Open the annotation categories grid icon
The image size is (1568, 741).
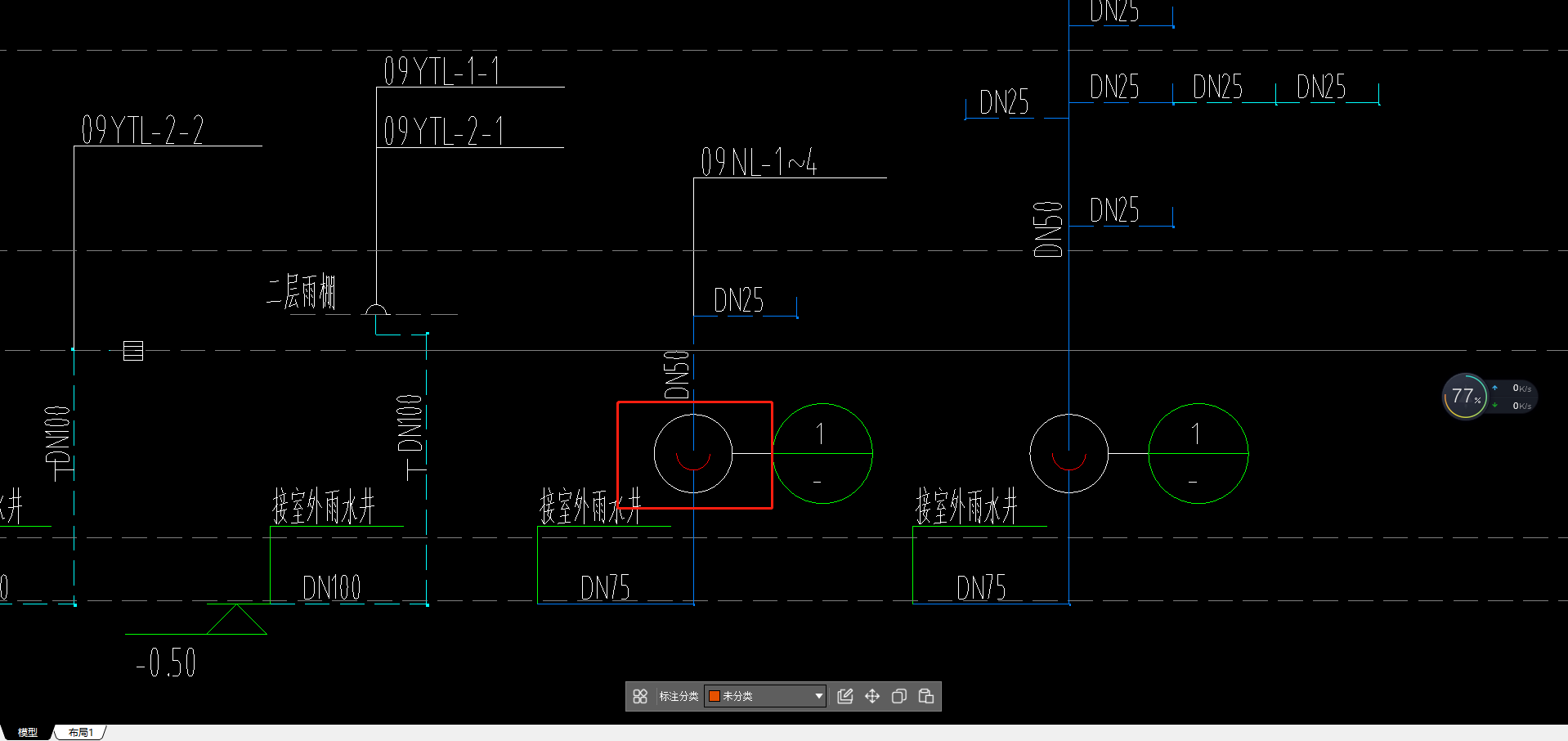pos(640,696)
